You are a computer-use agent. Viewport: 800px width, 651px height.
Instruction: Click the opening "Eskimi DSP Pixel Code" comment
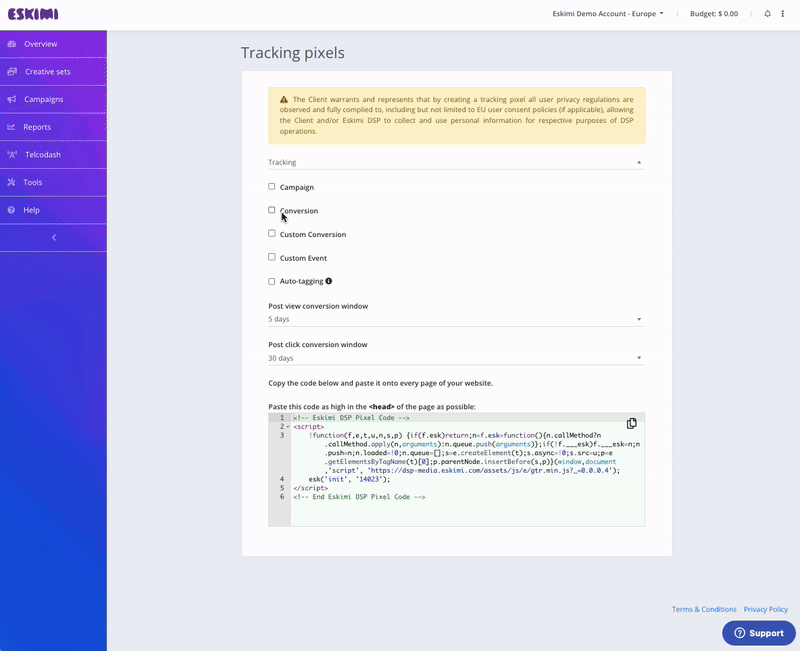click(x=352, y=418)
